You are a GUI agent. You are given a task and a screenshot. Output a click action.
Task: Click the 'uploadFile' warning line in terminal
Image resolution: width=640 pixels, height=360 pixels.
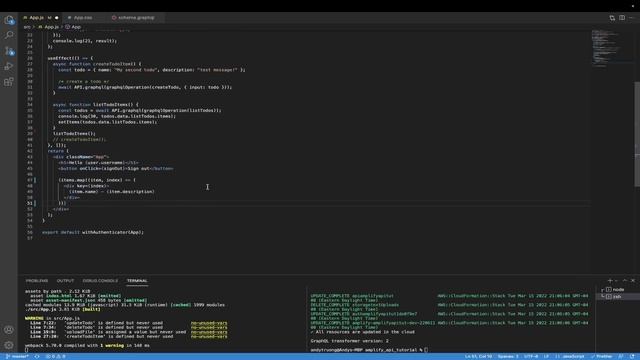tap(128, 332)
